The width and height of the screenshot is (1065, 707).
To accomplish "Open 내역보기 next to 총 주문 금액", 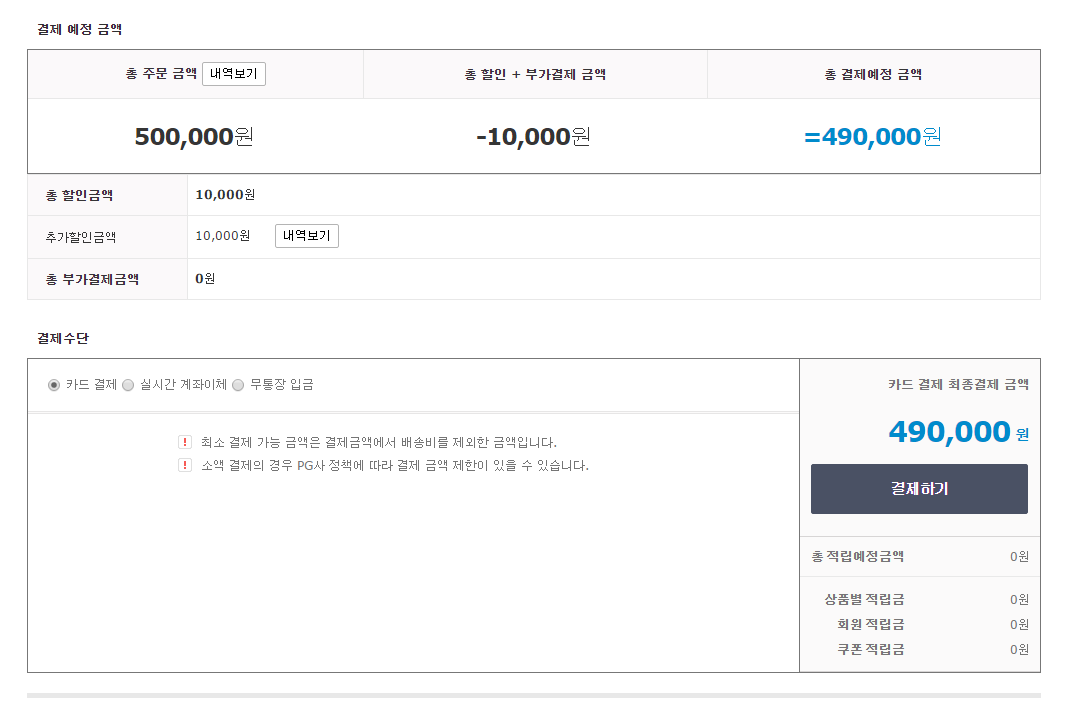I will [x=234, y=74].
